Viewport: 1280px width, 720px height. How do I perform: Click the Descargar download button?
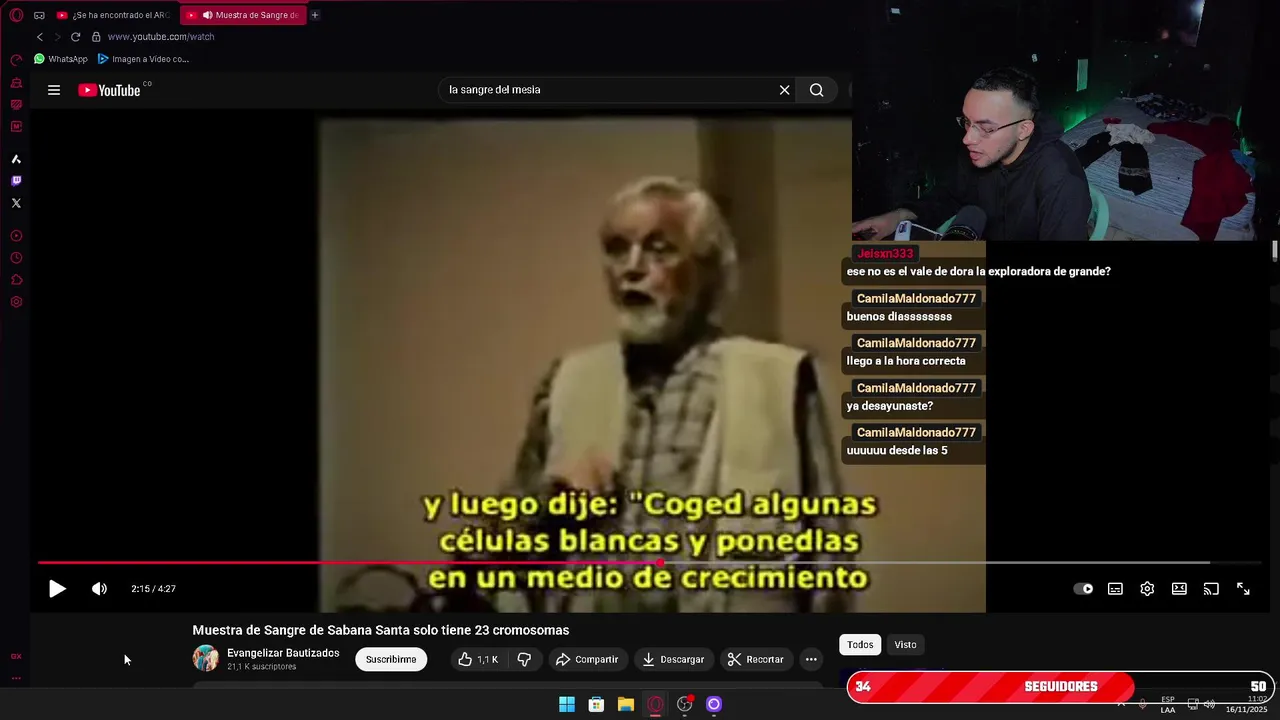673,659
